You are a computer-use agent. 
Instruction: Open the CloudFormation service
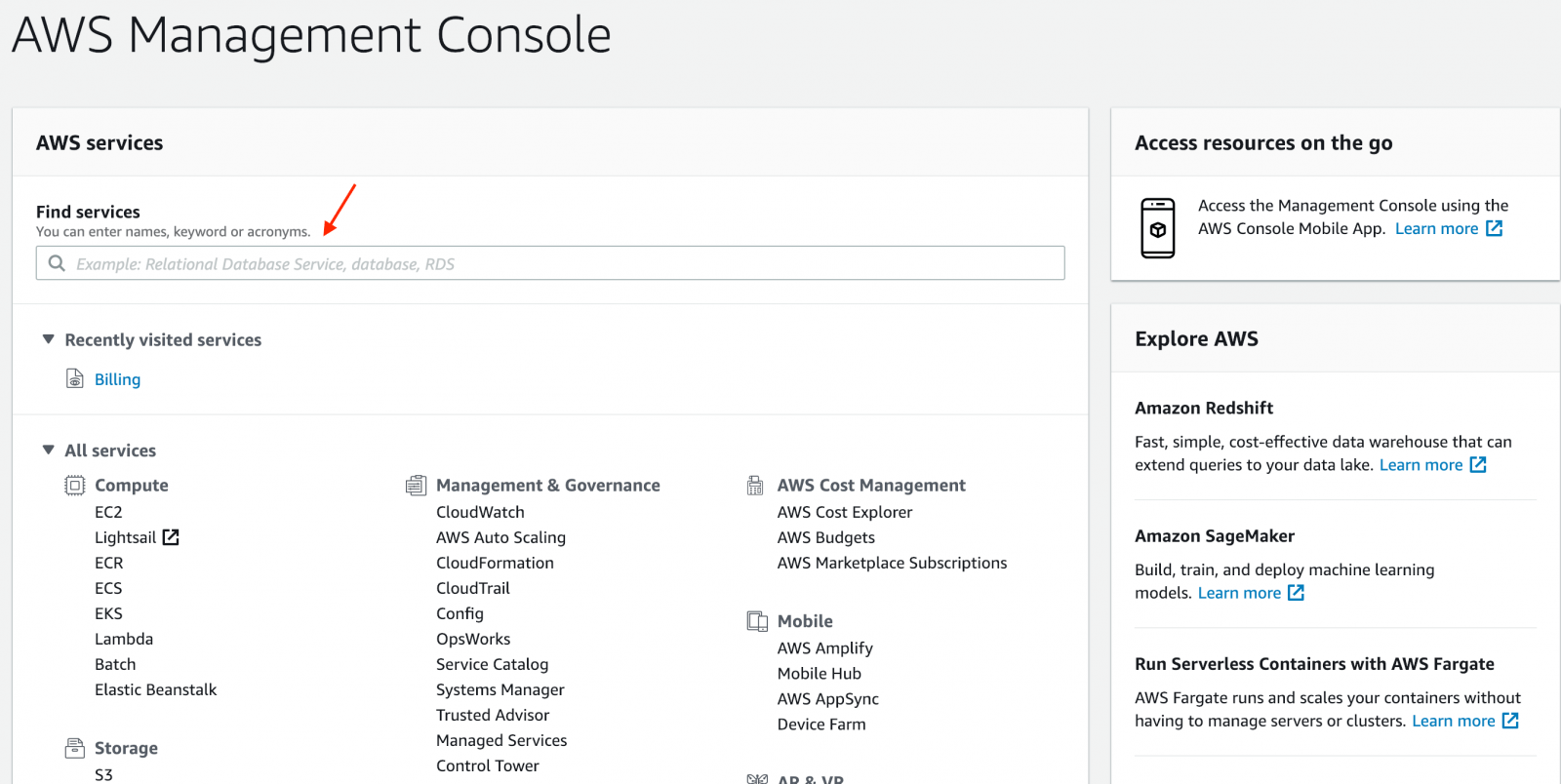click(495, 563)
